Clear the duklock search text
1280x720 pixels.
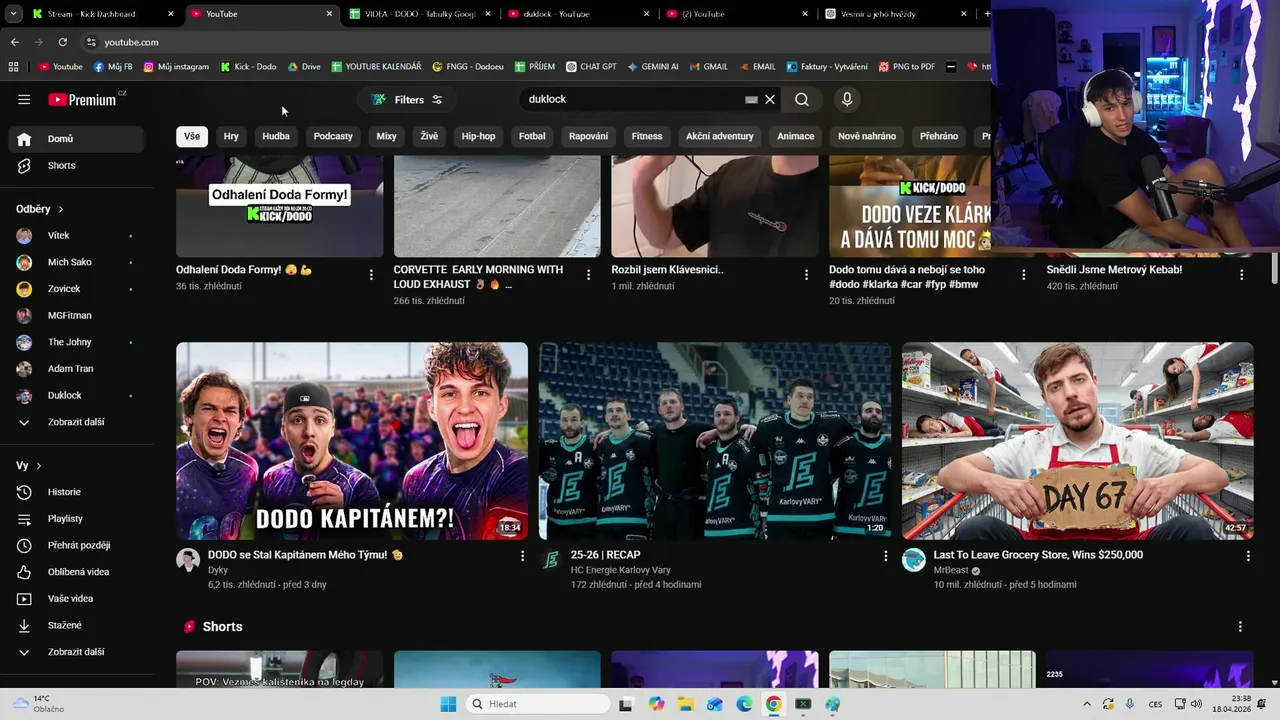click(770, 99)
